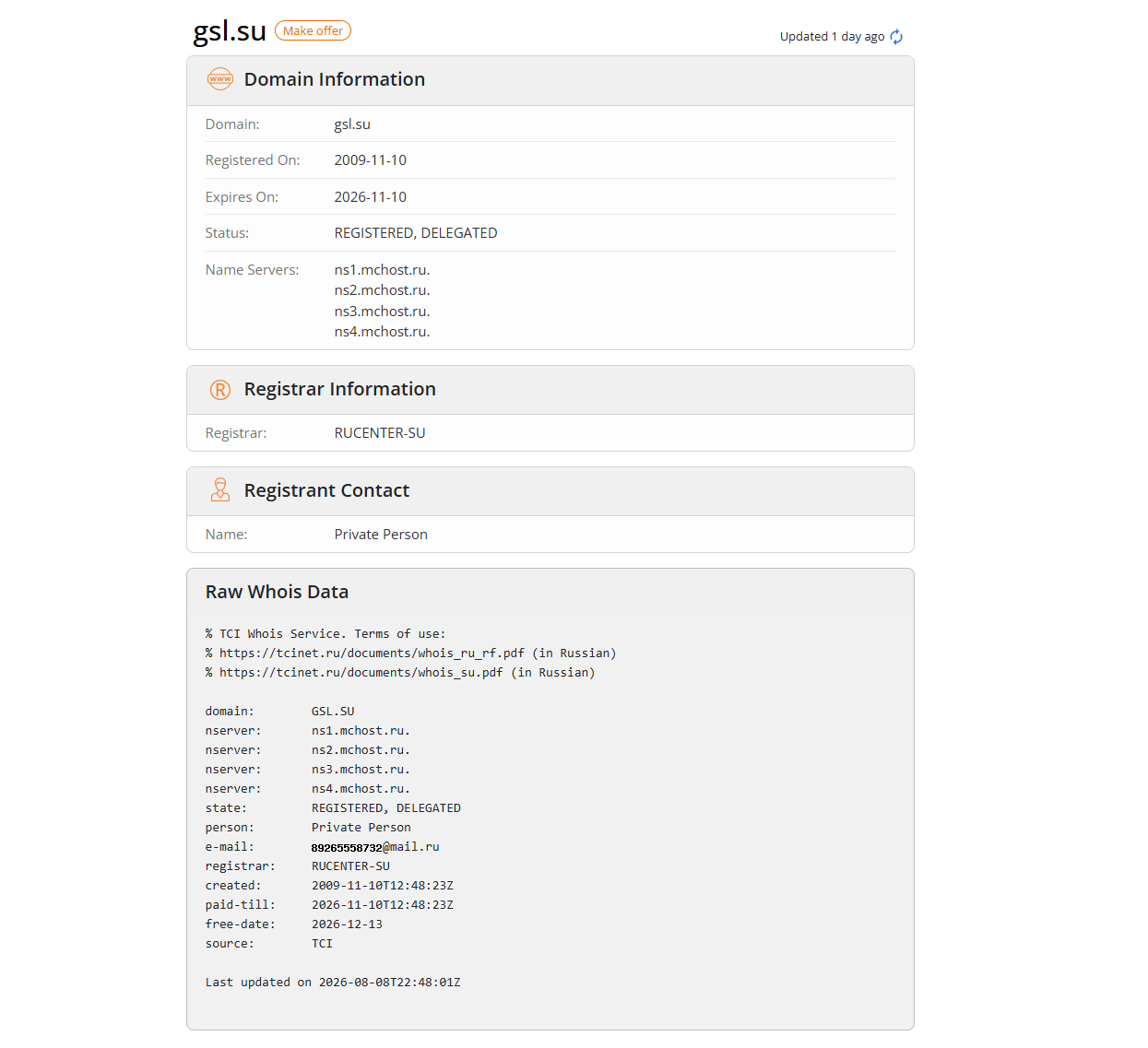Click the whois_su.pdf terms URL
This screenshot has height=1048, width=1148.
361,673
